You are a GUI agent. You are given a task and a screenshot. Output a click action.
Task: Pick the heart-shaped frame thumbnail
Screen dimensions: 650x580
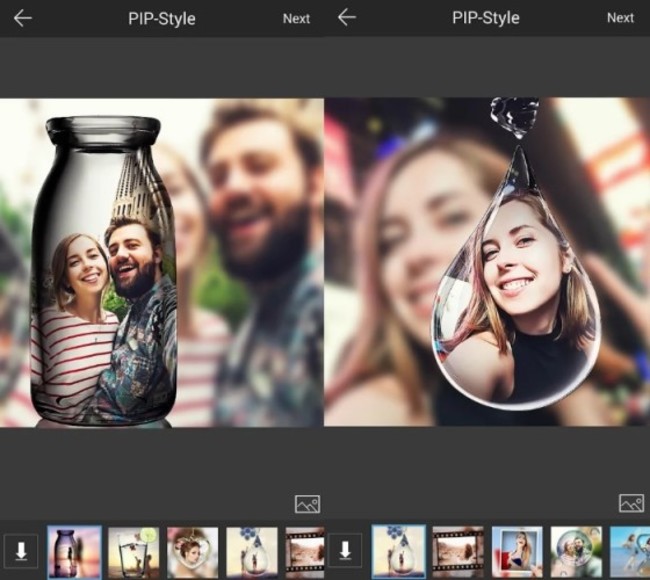point(193,552)
